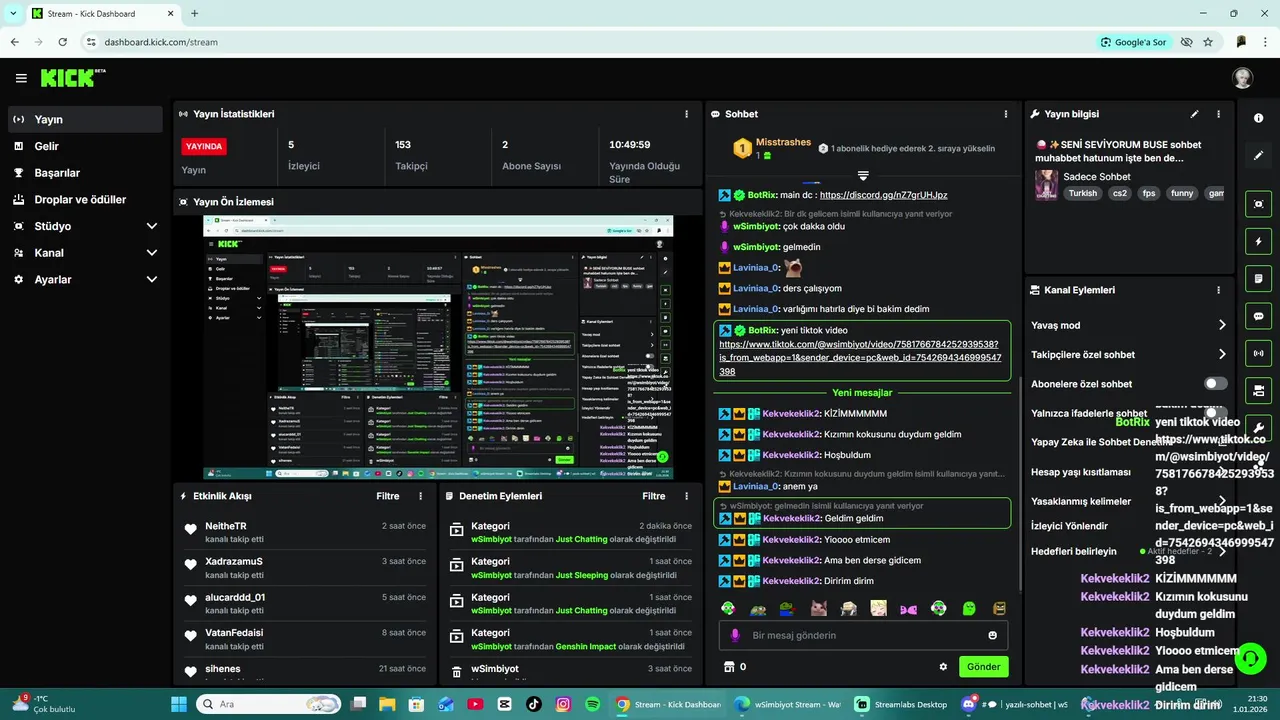1280x720 pixels.
Task: Click the microphone icon in the message box
Action: coord(735,635)
